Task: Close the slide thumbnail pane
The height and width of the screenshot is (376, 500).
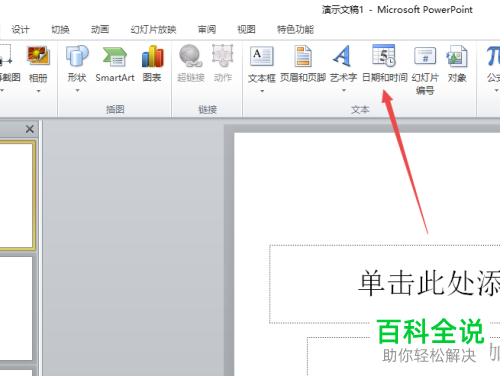Action: [x=30, y=129]
